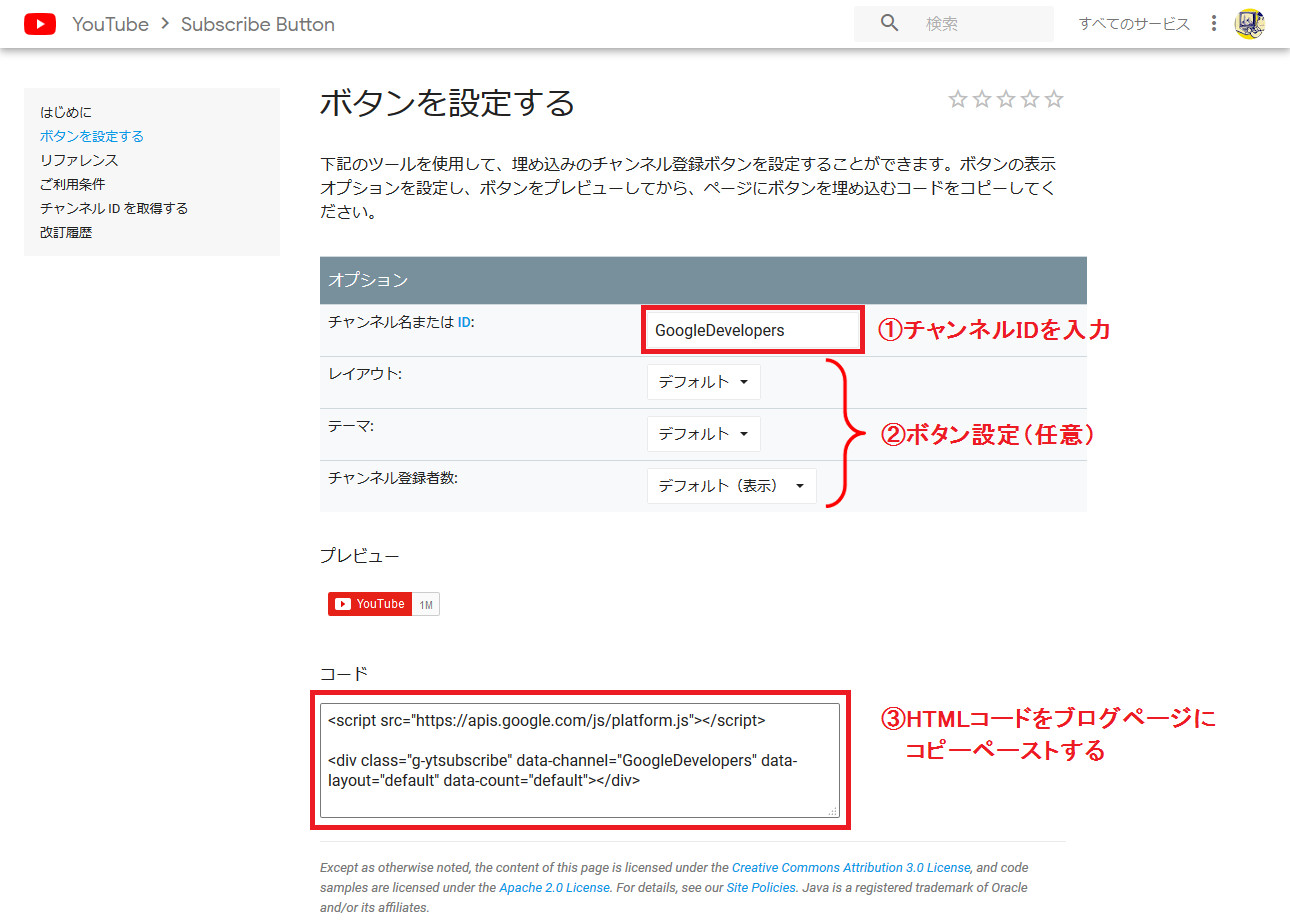Click the オプション table header
The height and width of the screenshot is (920, 1290).
[x=703, y=280]
